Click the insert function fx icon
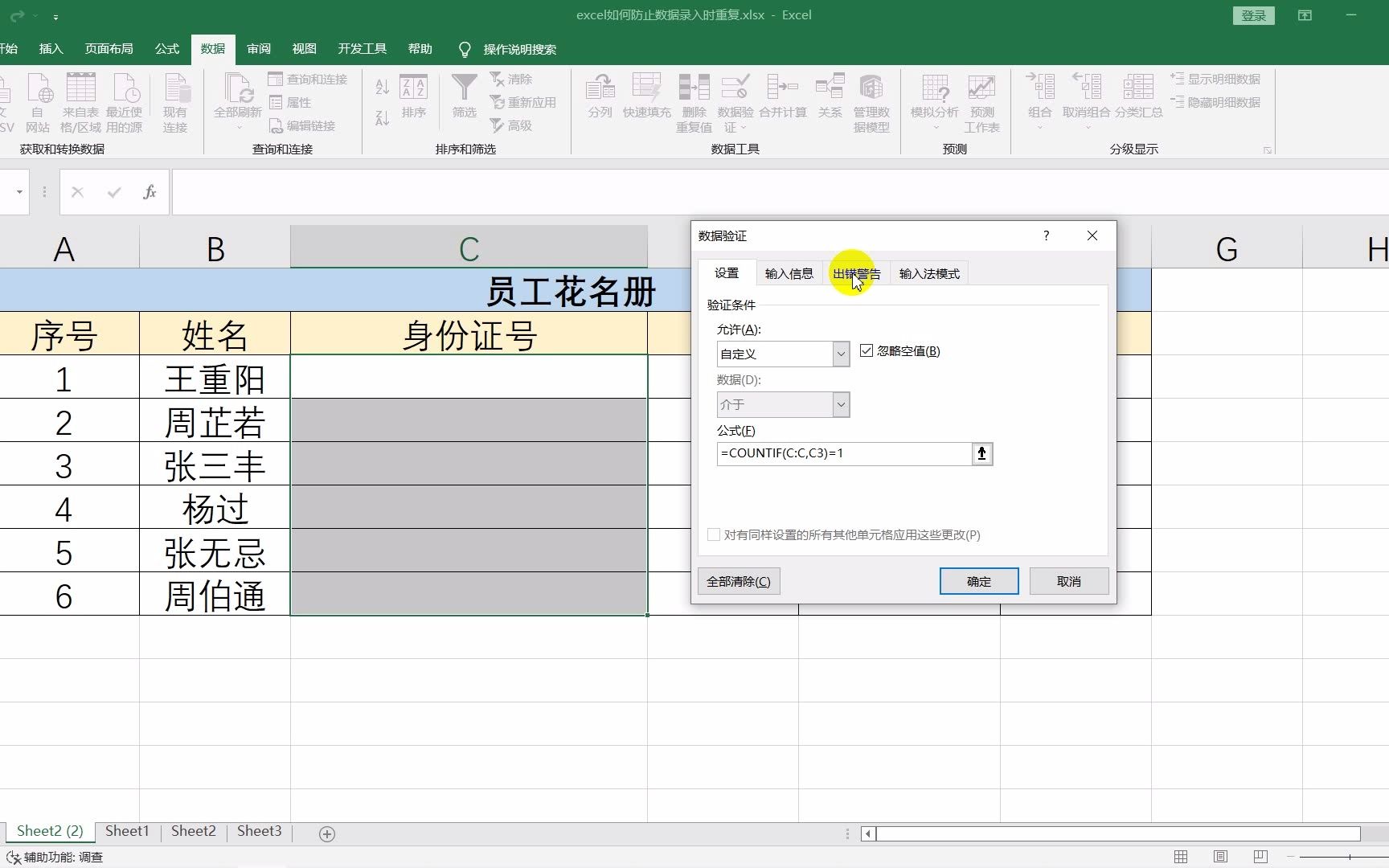The image size is (1389, 868). pos(150,192)
